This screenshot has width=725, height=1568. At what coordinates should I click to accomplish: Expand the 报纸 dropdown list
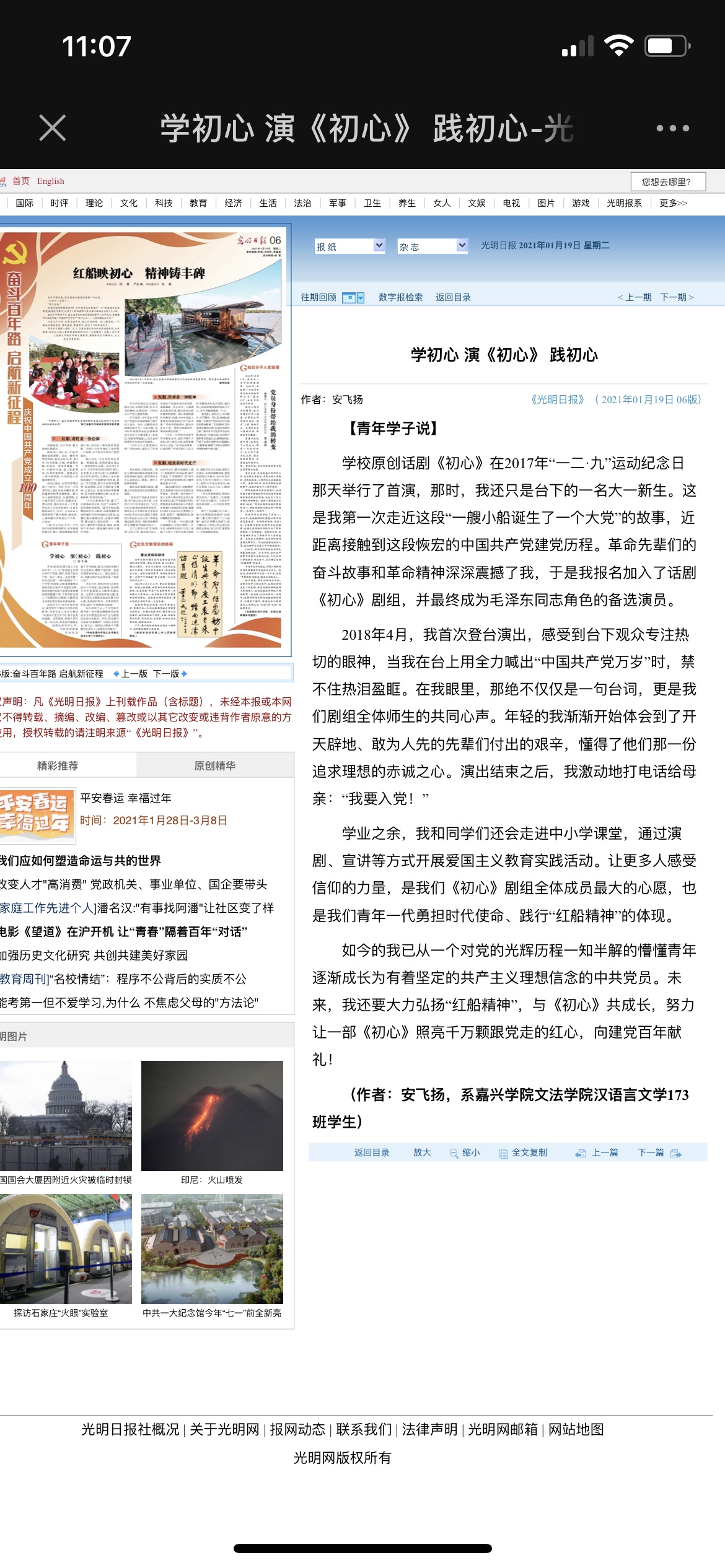point(379,246)
